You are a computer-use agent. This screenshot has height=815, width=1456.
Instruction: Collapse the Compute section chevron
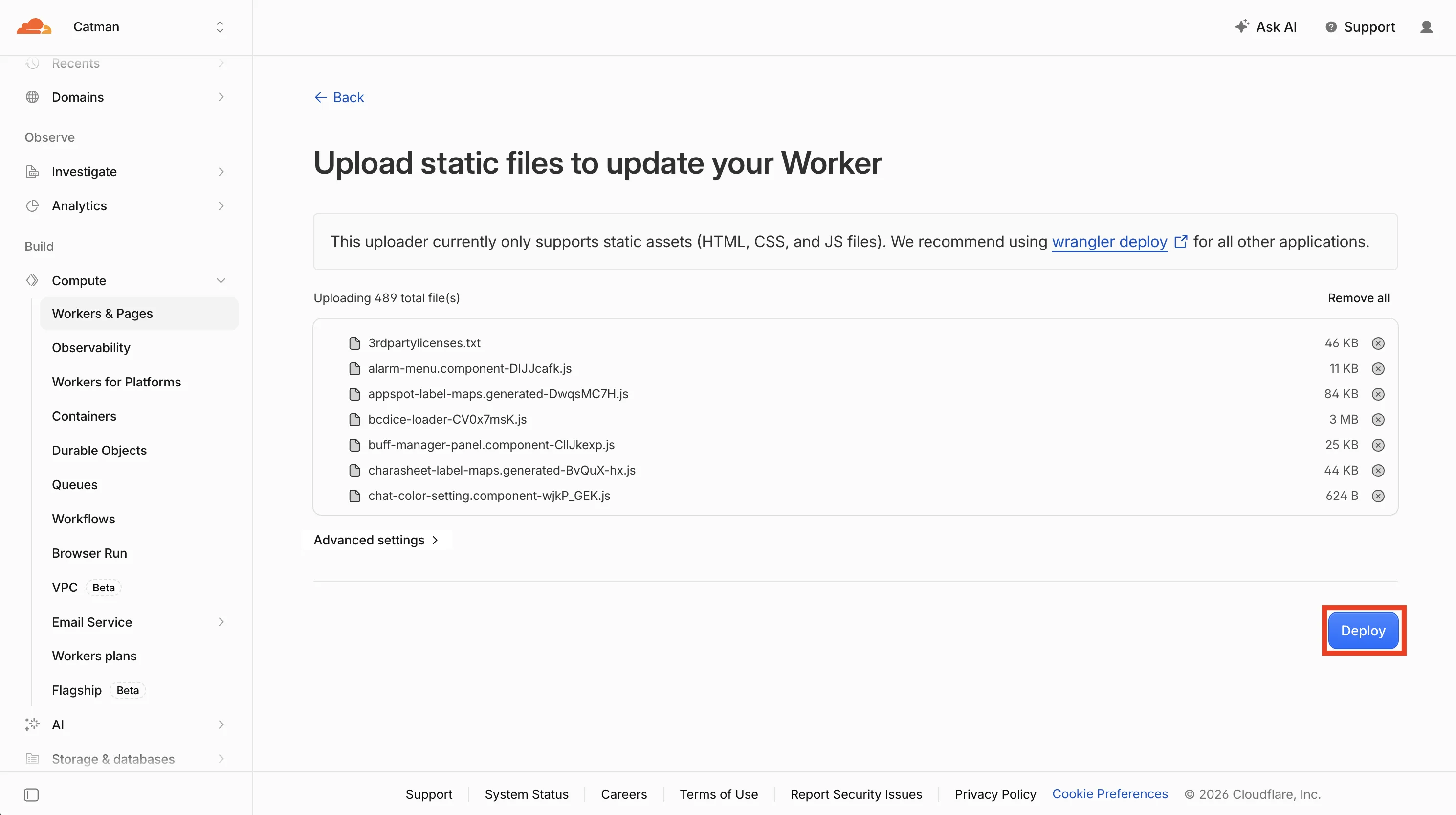coord(221,280)
